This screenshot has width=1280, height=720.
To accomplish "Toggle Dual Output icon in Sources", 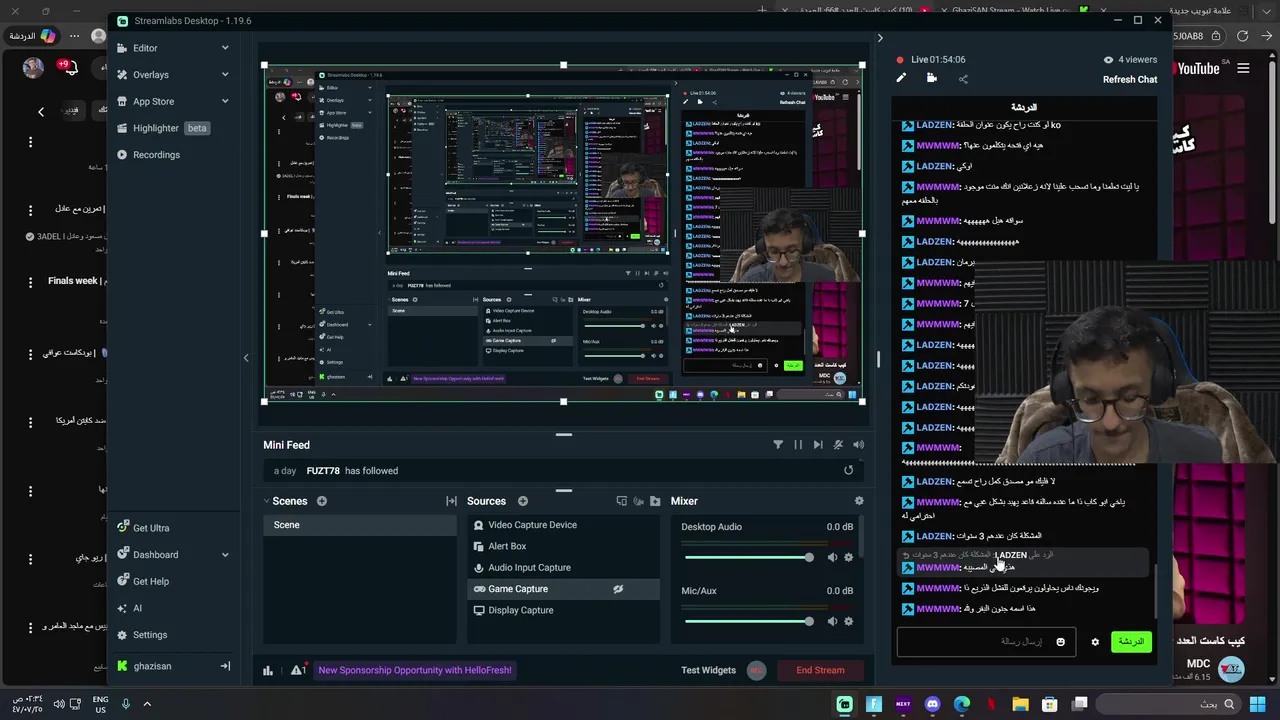I will (621, 501).
